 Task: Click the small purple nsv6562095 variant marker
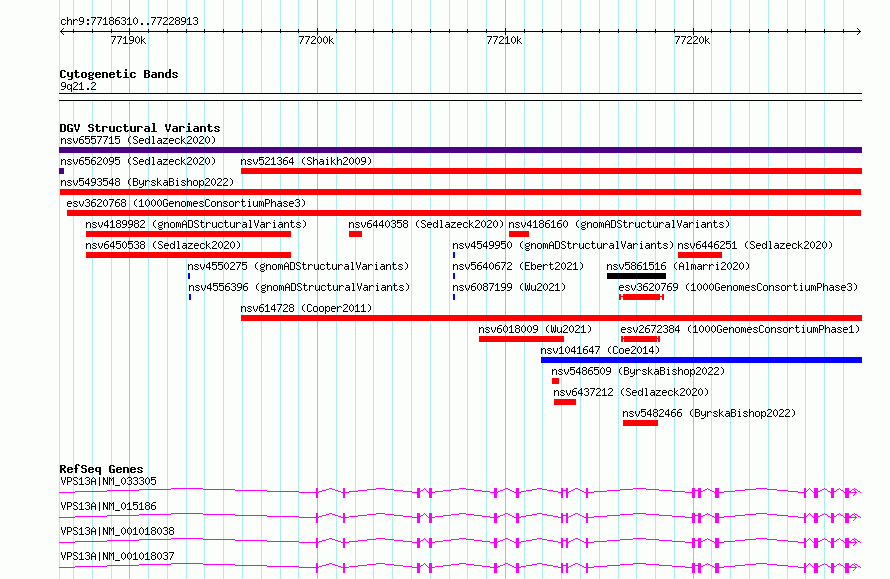coord(61,171)
